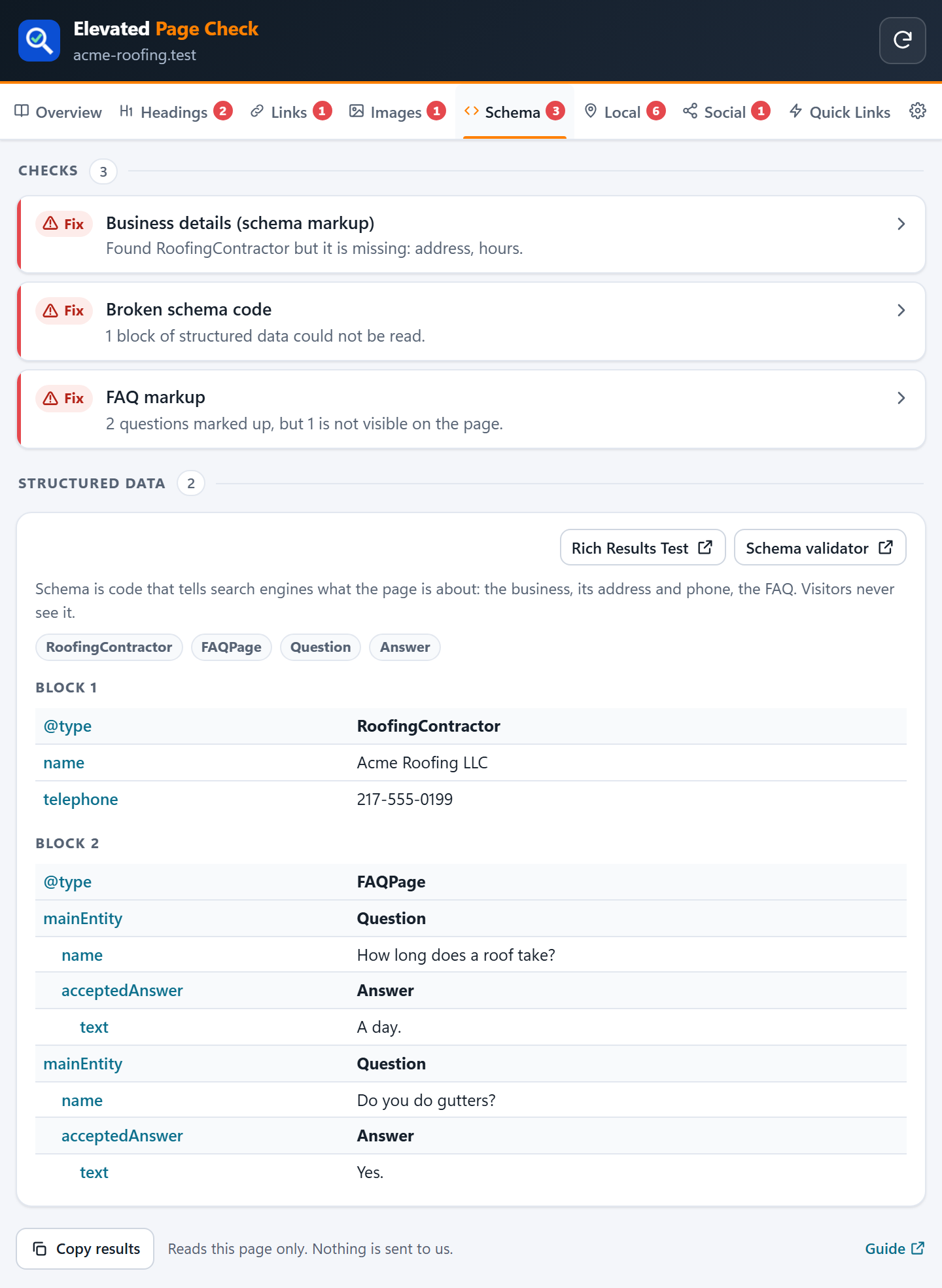Expand the Business details check chevron
Screen dimensions: 942x1288
point(901,224)
